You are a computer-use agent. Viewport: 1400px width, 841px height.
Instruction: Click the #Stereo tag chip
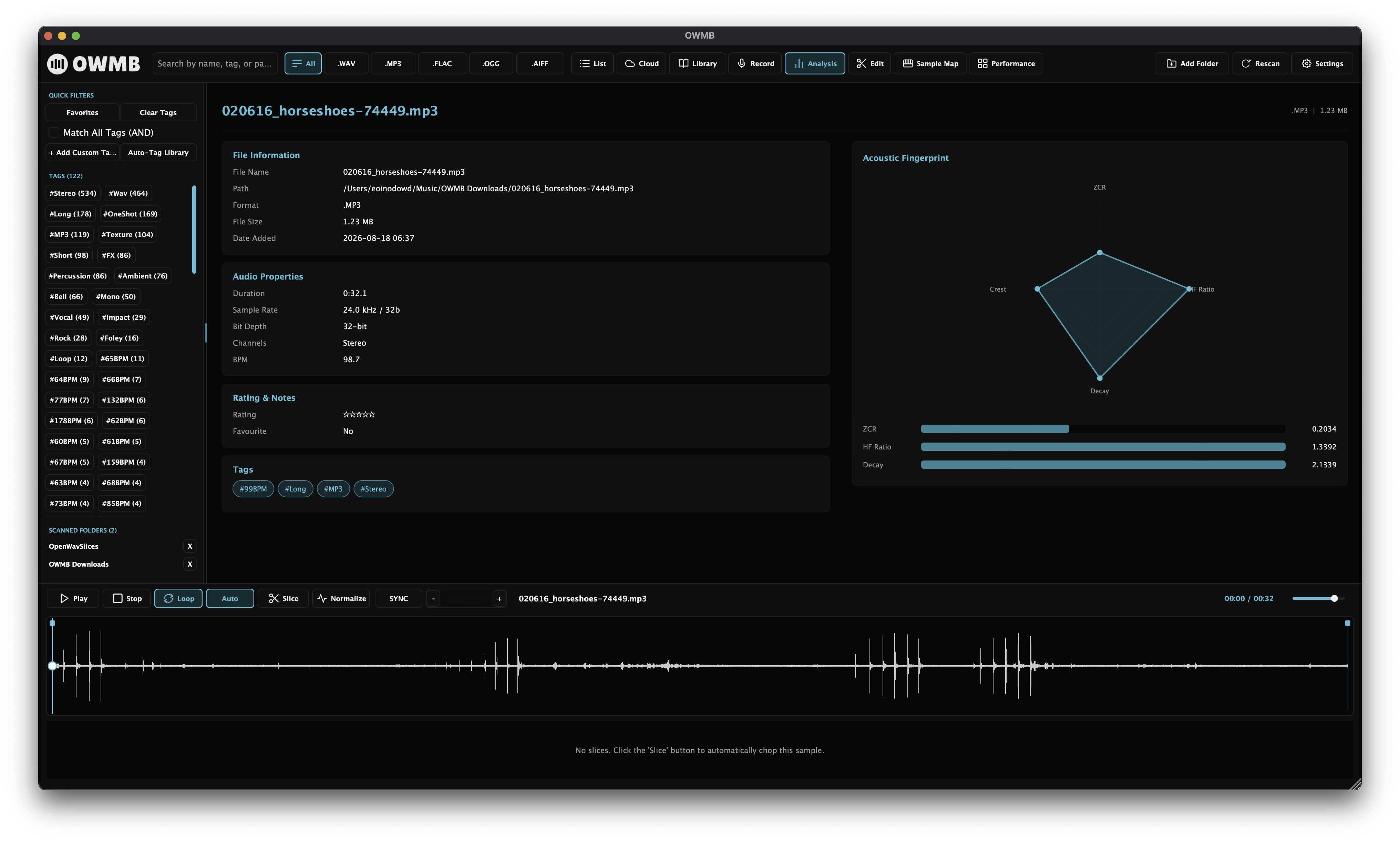(x=373, y=488)
